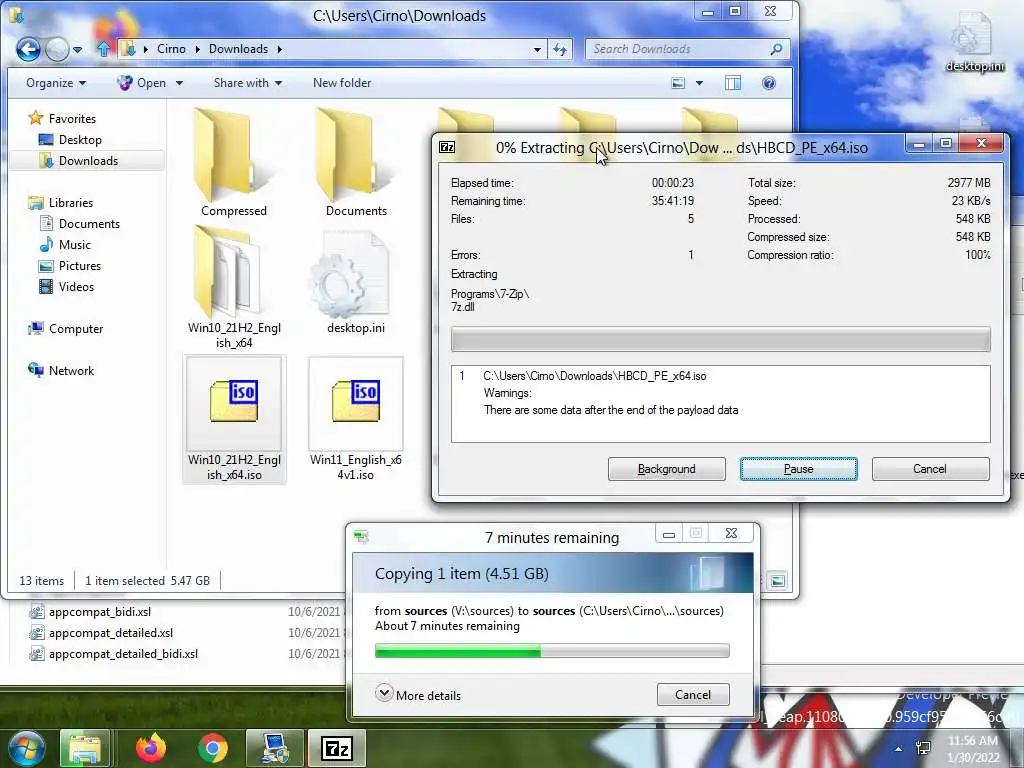
Task: Open the Pictures library in sidebar
Action: pyautogui.click(x=70, y=266)
